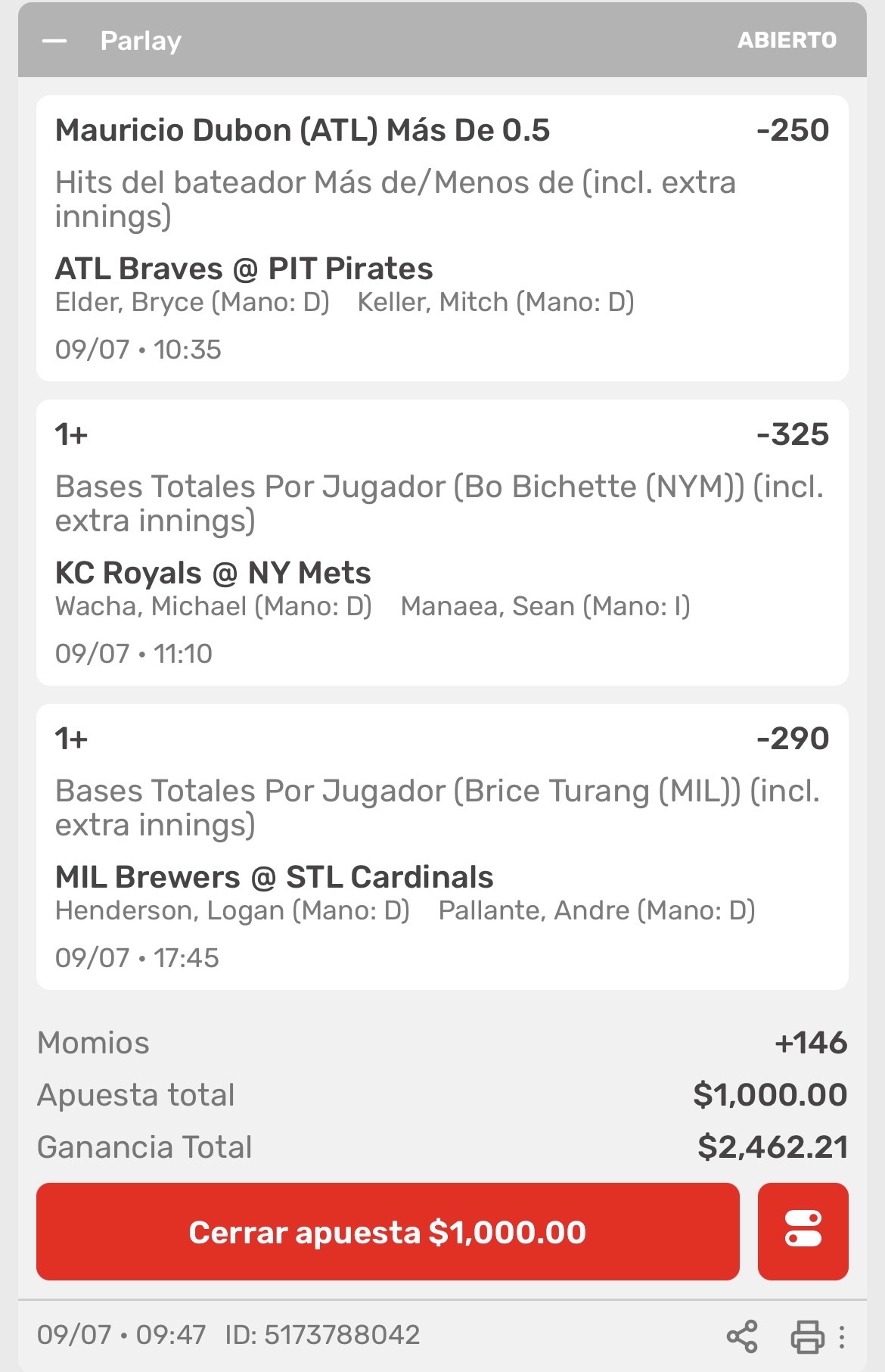Select the MIL Brewers @ STL Cardinals game

tap(274, 877)
